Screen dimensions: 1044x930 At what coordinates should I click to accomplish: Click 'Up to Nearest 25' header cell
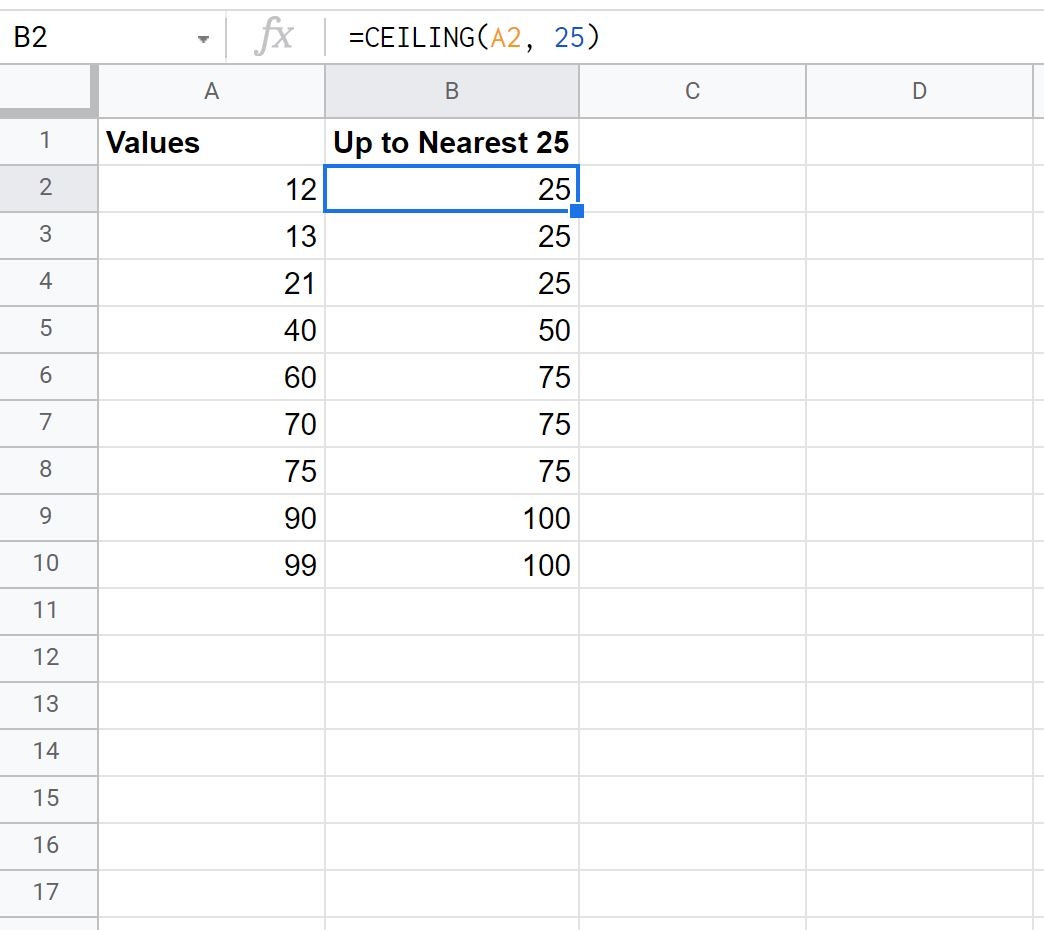[x=451, y=142]
